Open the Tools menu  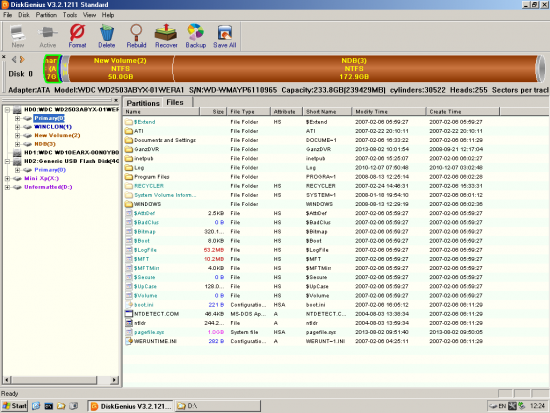[70, 15]
